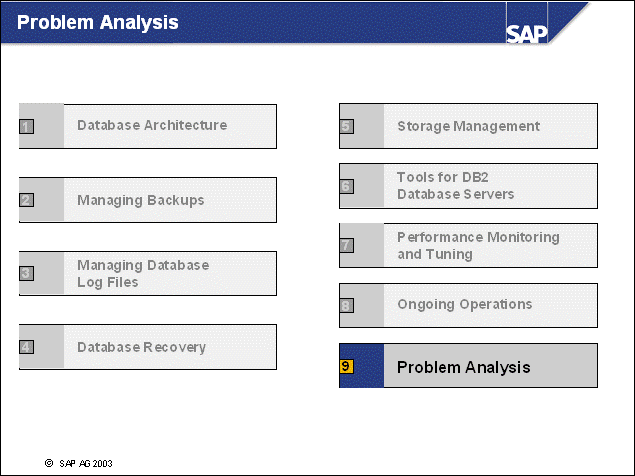Open the Database Architecture section

[152, 125]
